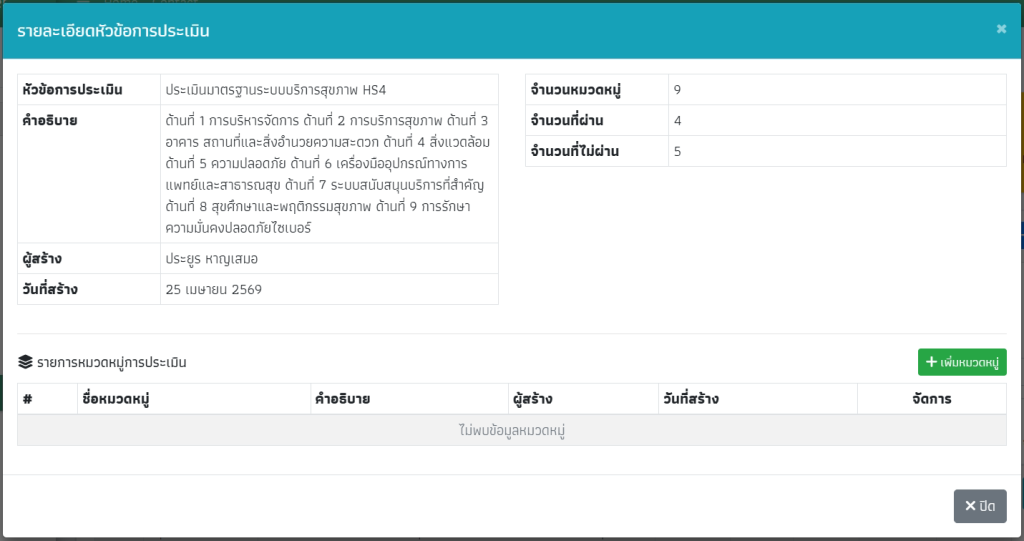The image size is (1024, 541).
Task: Close the modal with the header X icon
Action: (x=1001, y=29)
